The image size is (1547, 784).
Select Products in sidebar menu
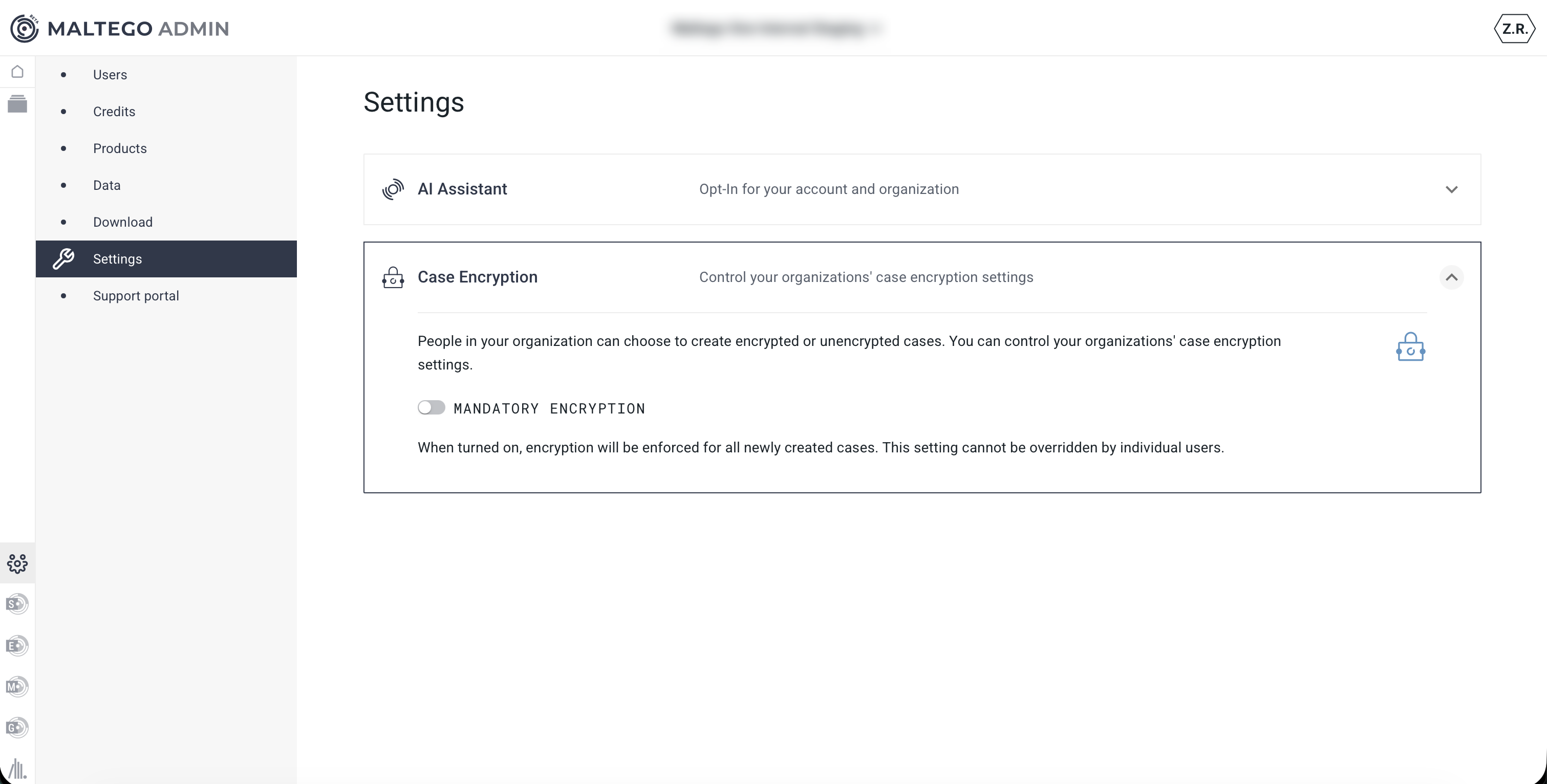(x=119, y=148)
